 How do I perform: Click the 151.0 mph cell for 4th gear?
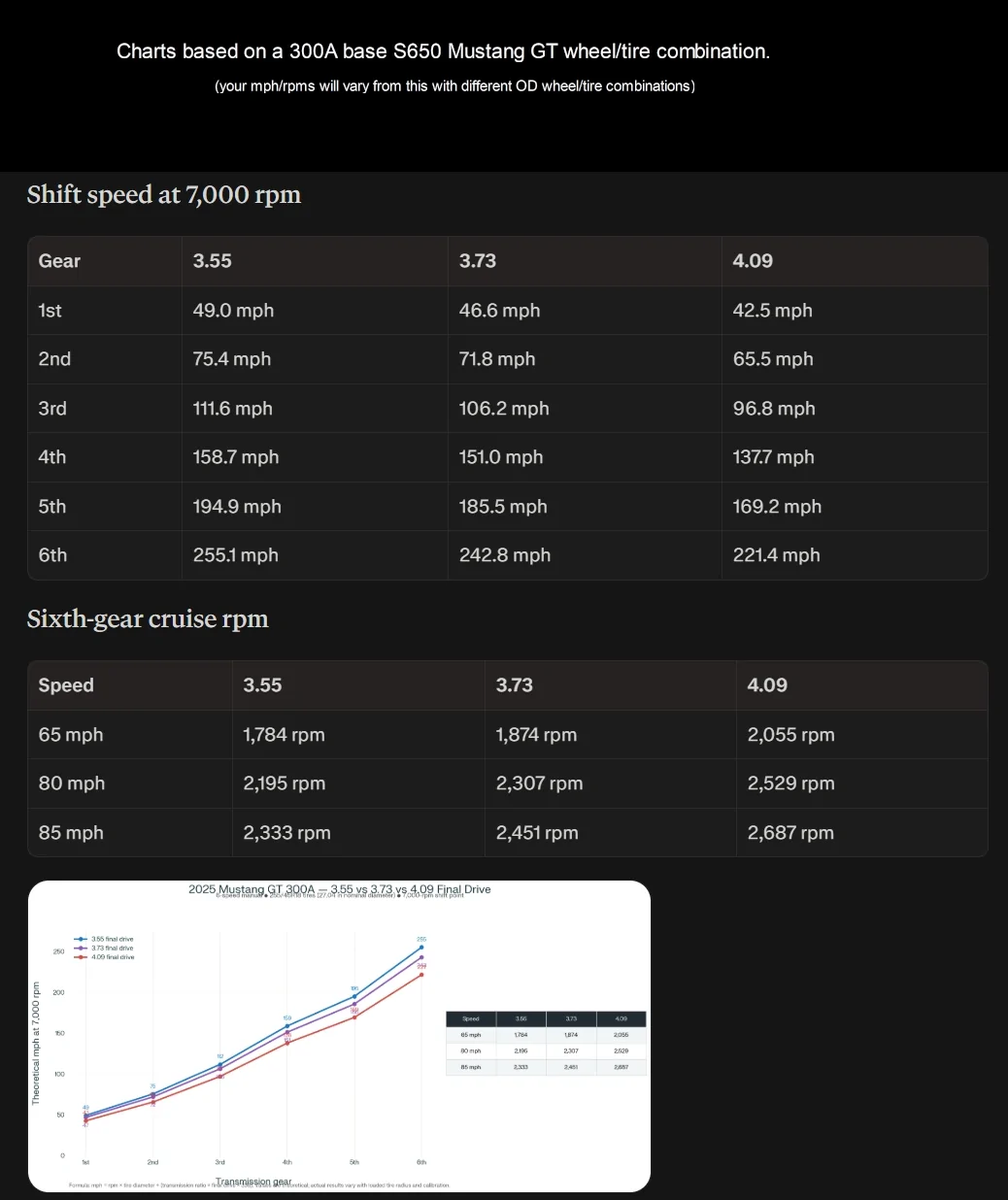point(501,457)
